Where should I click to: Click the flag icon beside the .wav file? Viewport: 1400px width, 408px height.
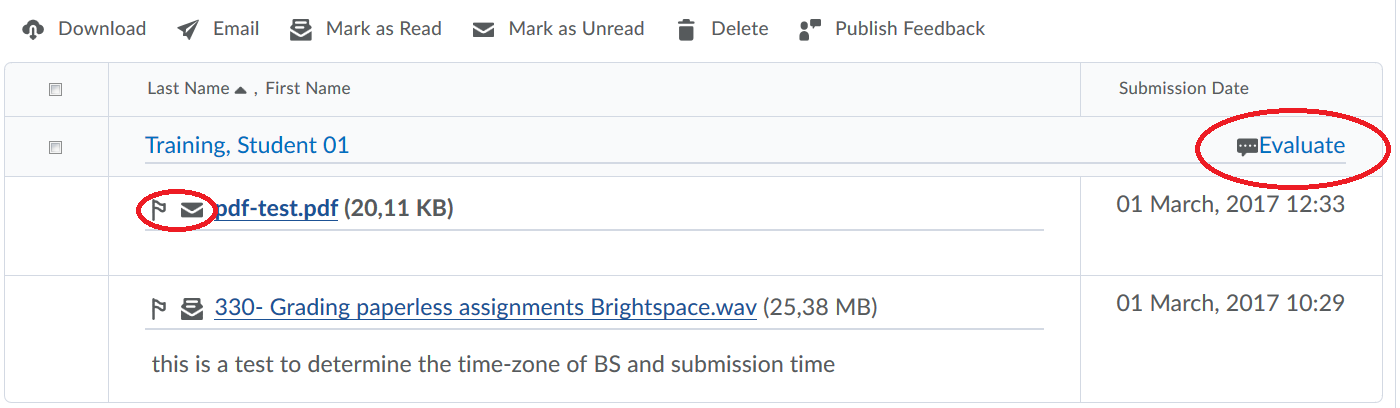click(x=158, y=309)
